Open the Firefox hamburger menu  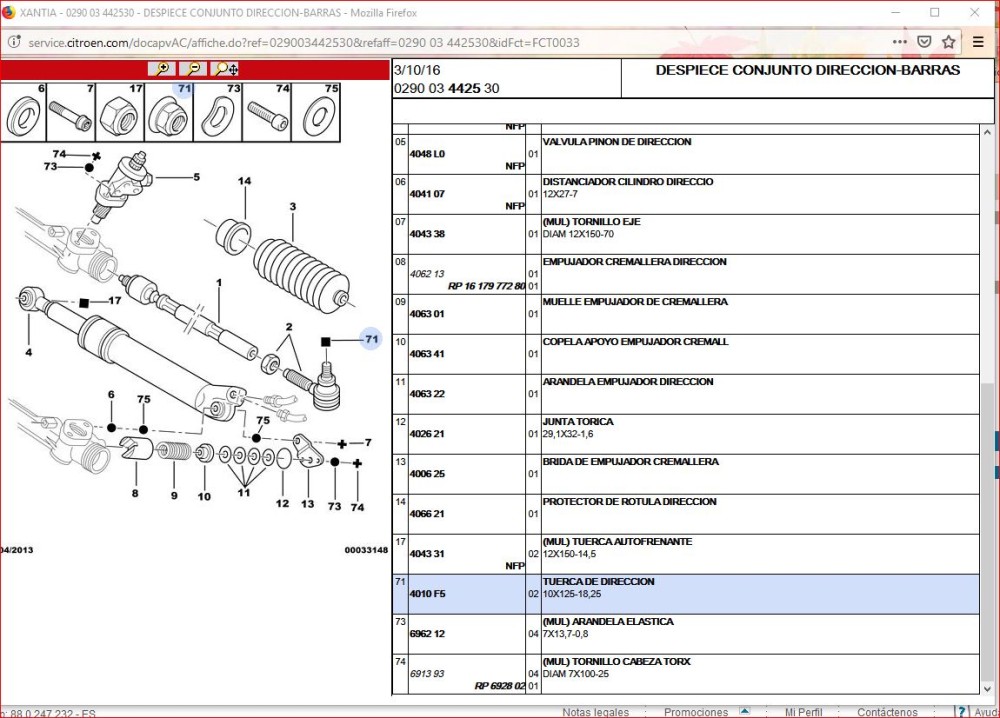click(x=978, y=42)
